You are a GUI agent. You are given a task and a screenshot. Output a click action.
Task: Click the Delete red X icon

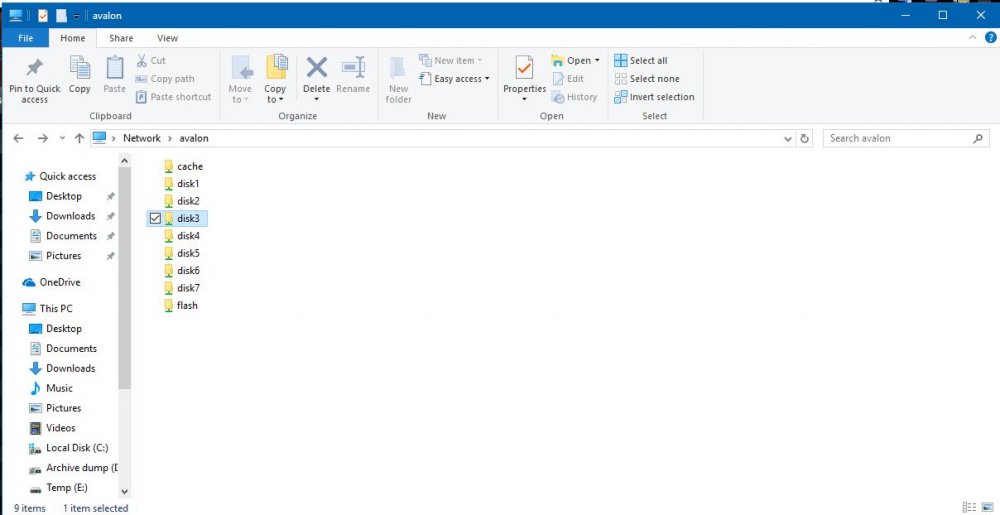316,67
